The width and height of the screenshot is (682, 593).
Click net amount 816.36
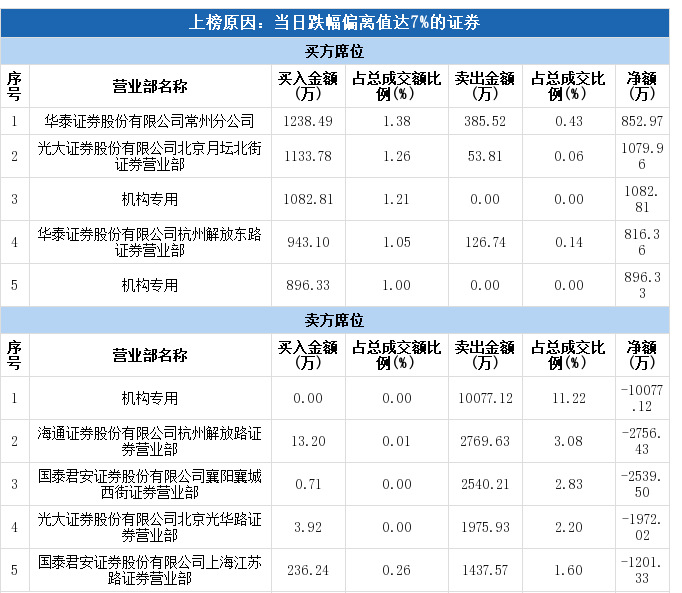tap(642, 242)
